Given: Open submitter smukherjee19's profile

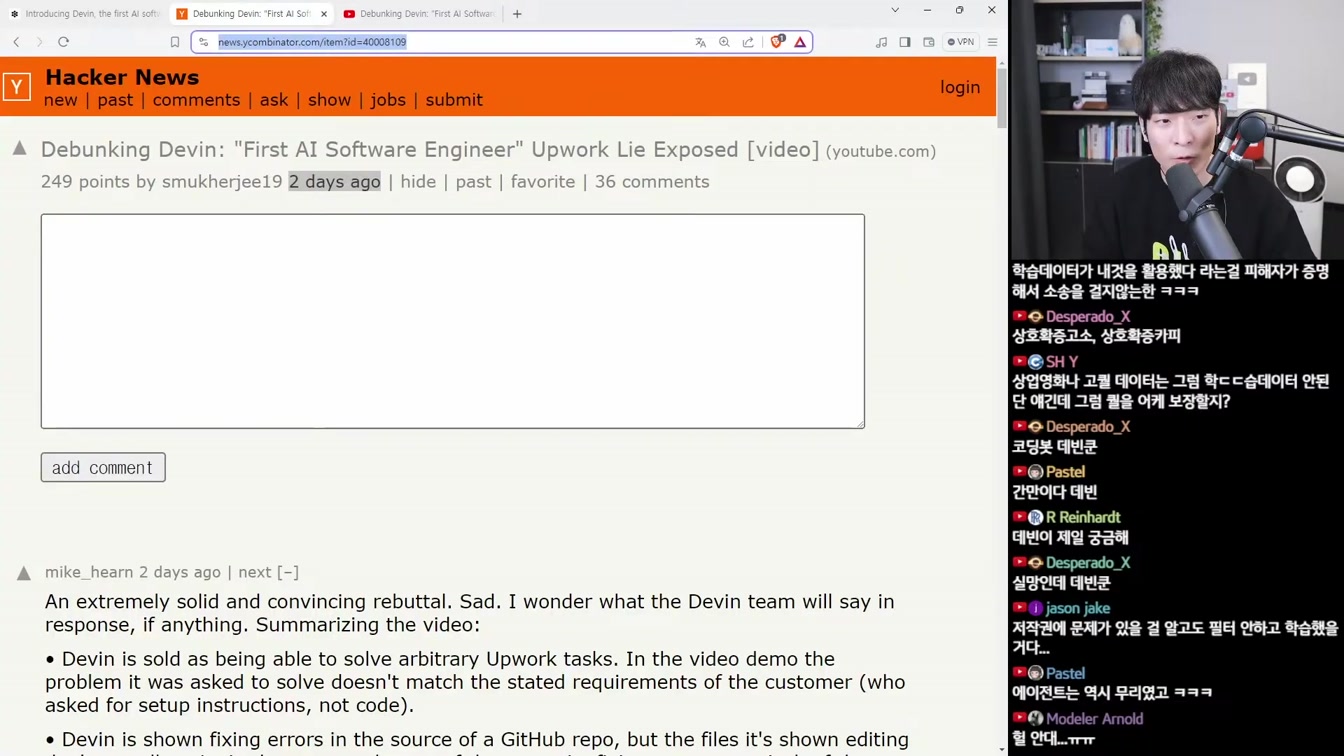Looking at the screenshot, I should [x=222, y=182].
